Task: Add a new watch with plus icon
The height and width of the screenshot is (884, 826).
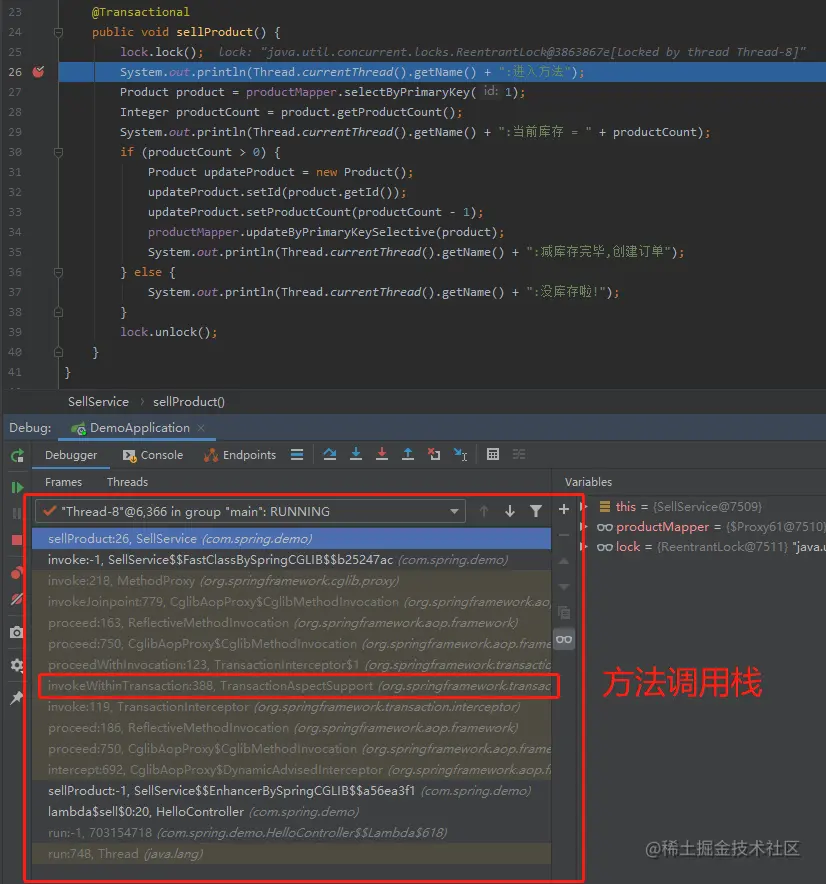Action: pyautogui.click(x=563, y=510)
